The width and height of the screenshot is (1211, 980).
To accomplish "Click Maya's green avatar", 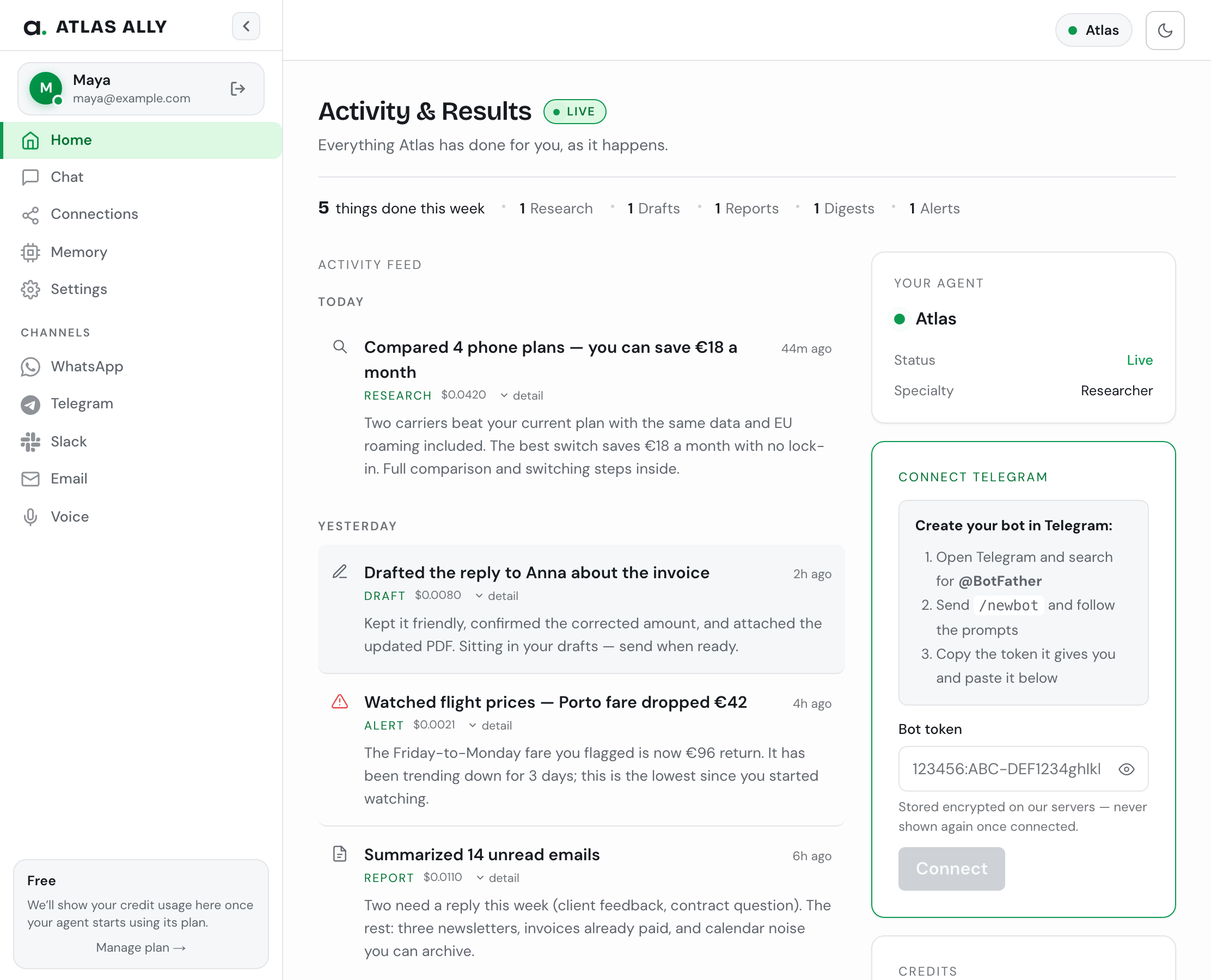I will (46, 88).
